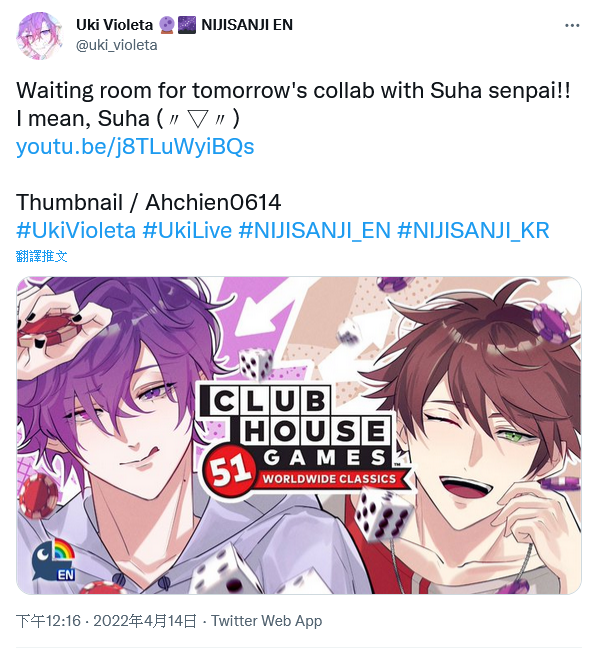This screenshot has height=648, width=598.
Task: Click the 翻譯推文 translate tweet link
Action: 41,256
